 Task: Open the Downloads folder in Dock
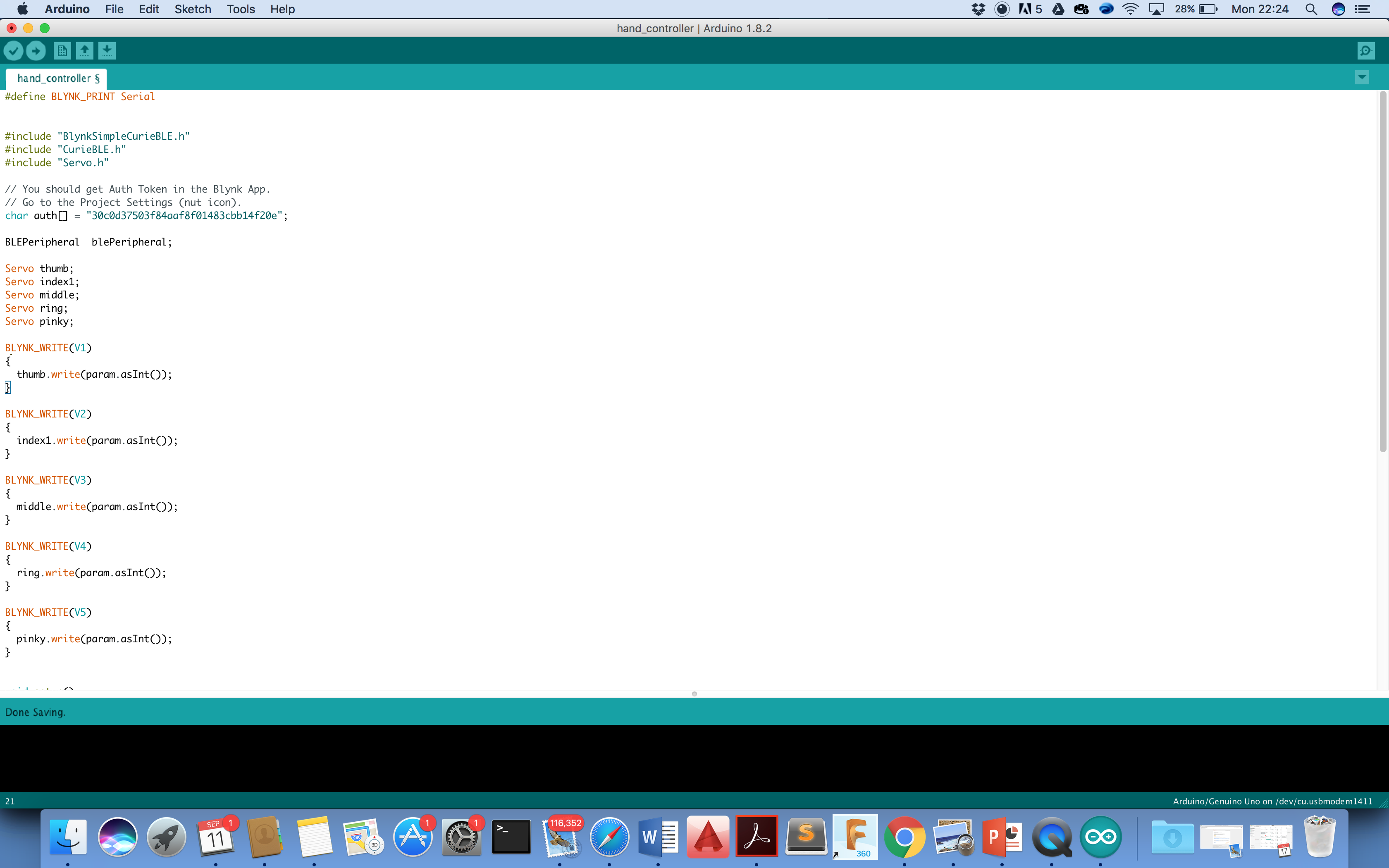point(1172,837)
